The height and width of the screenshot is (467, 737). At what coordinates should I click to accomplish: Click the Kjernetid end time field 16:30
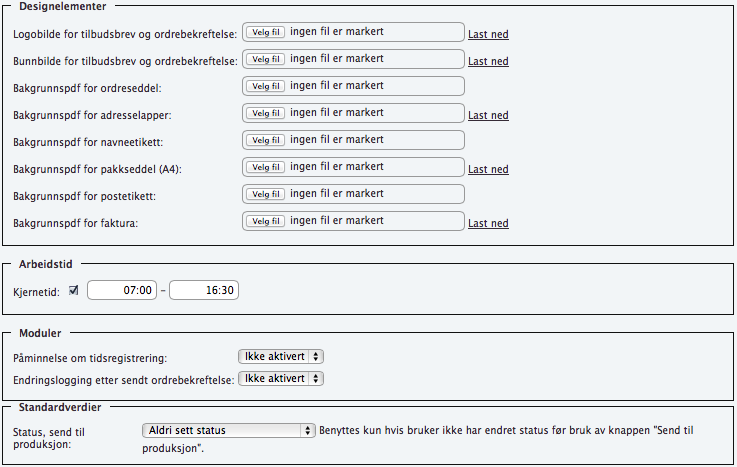tap(204, 290)
